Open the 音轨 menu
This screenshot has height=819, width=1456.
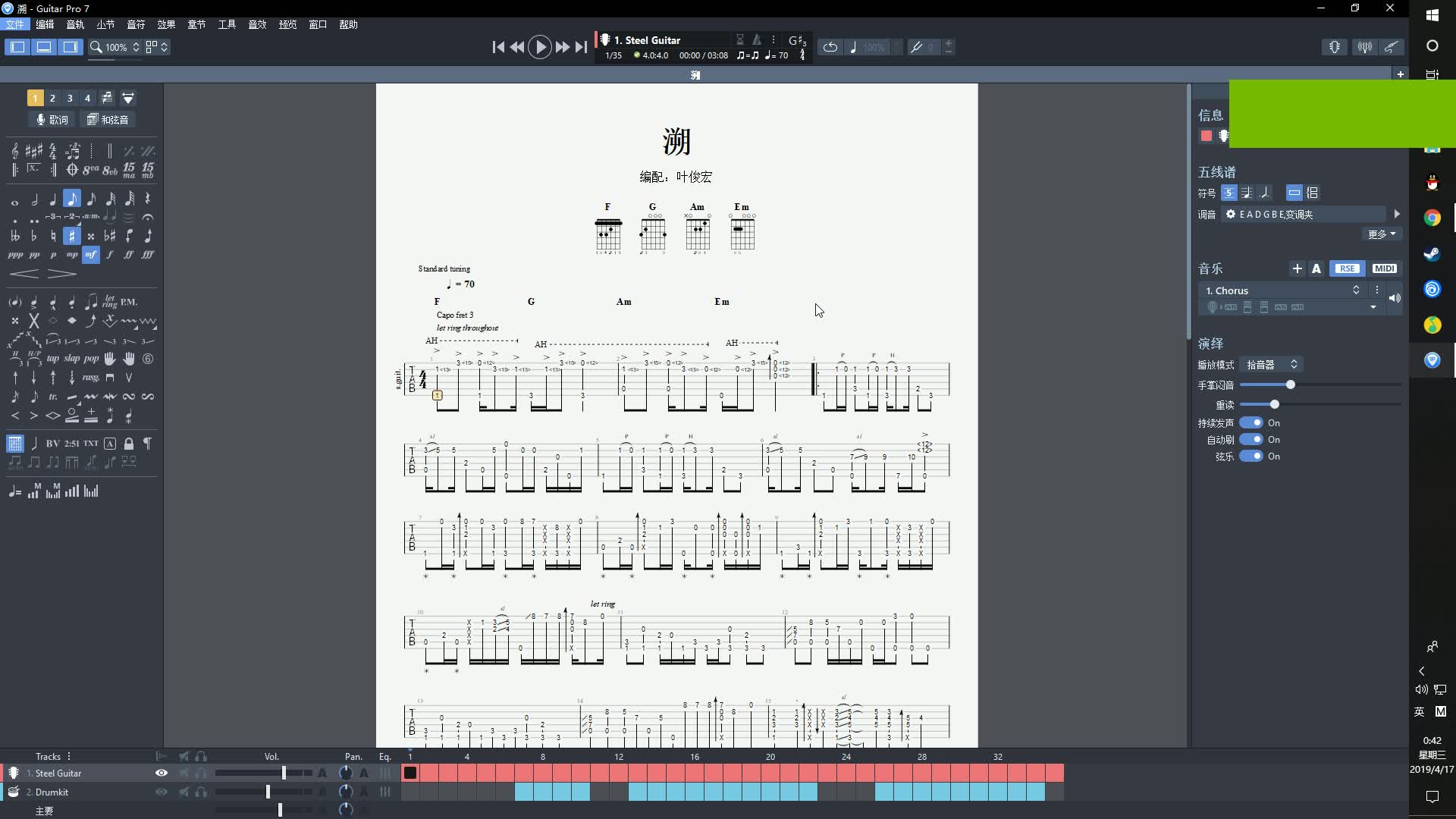coord(75,24)
